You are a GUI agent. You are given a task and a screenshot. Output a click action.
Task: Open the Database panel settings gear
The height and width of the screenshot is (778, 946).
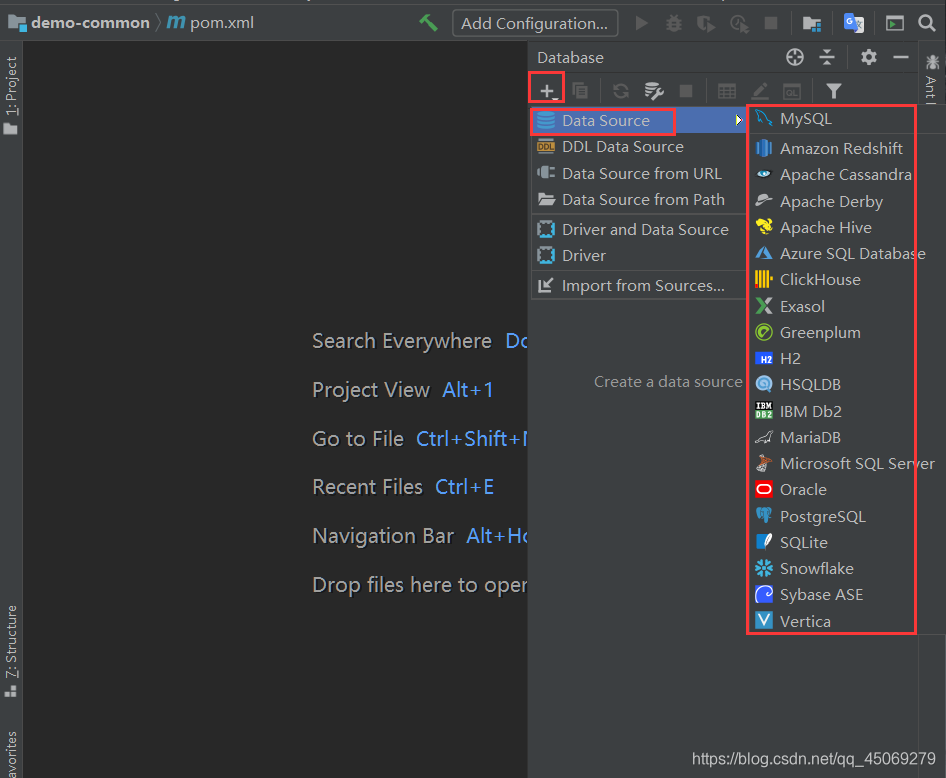(x=869, y=57)
